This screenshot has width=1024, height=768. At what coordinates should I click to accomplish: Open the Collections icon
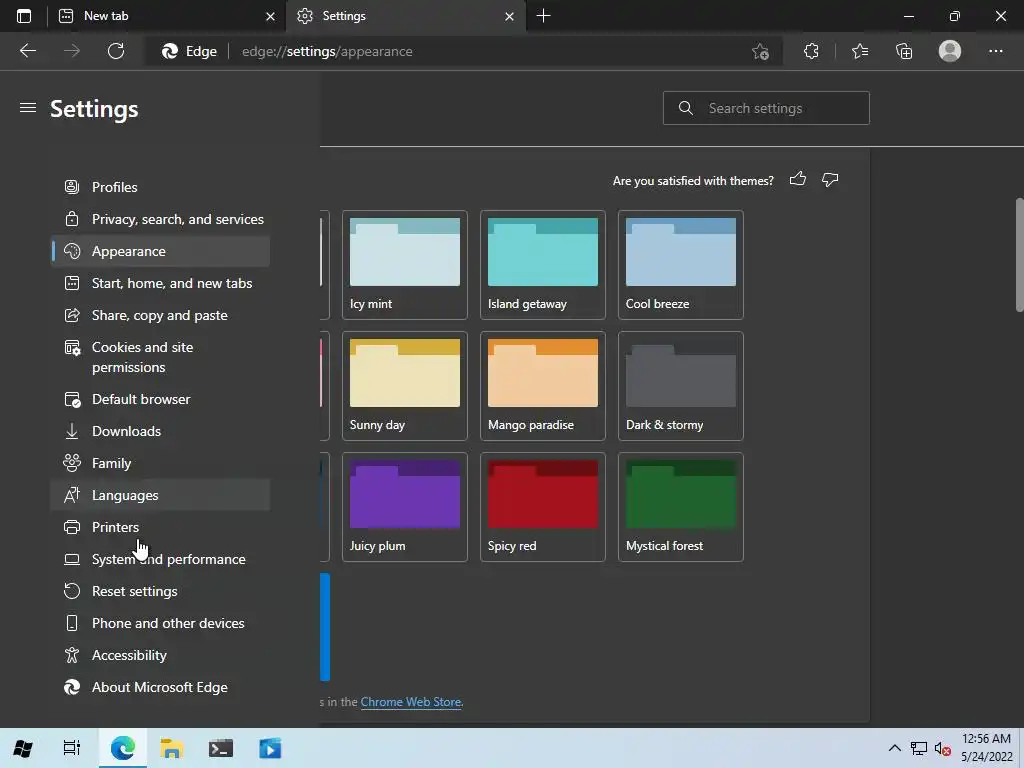(x=904, y=51)
